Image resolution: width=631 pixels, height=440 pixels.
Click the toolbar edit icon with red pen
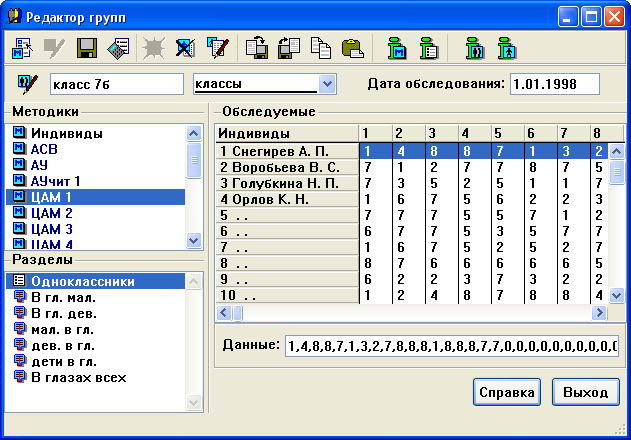tap(218, 48)
